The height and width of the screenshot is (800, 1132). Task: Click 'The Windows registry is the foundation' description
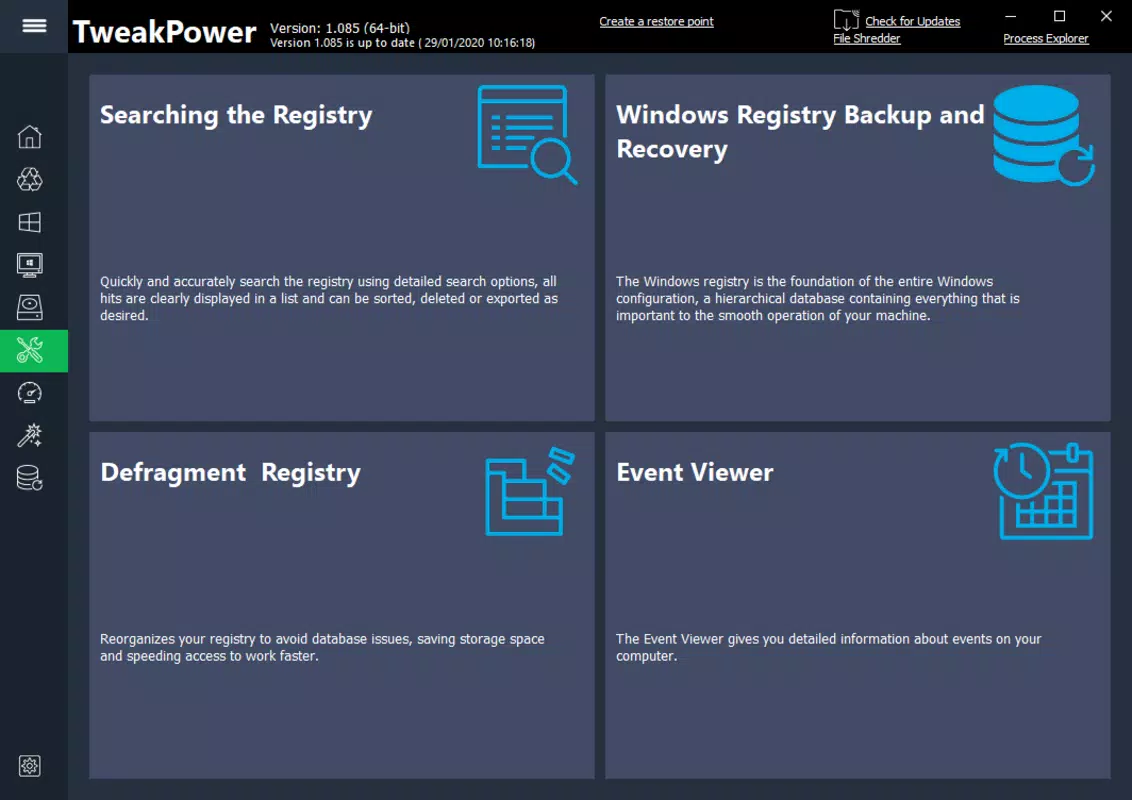coord(817,298)
